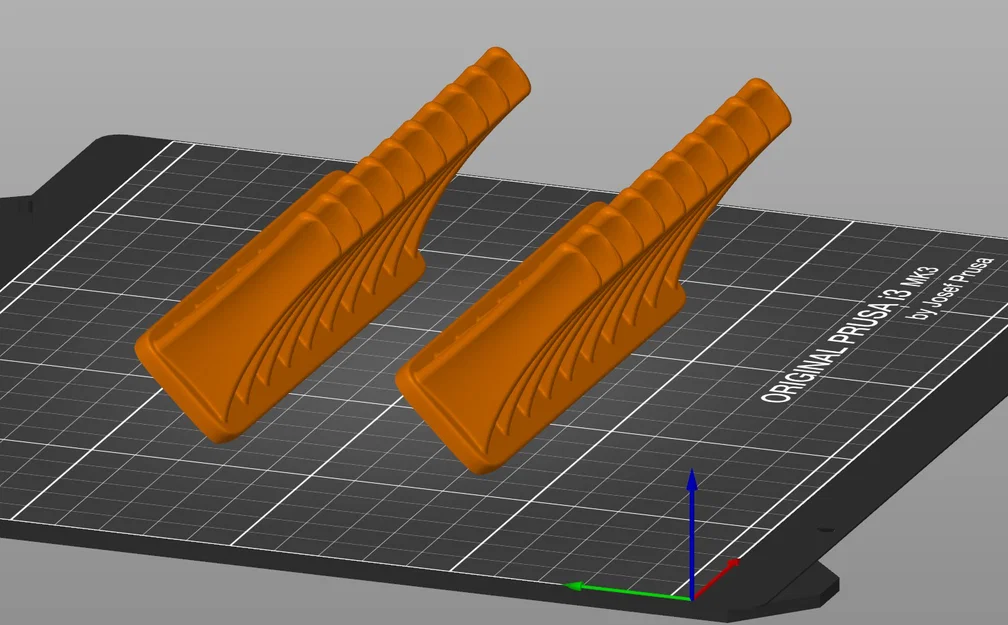The image size is (1008, 625).
Task: Click the red X axis arrow
Action: click(715, 580)
